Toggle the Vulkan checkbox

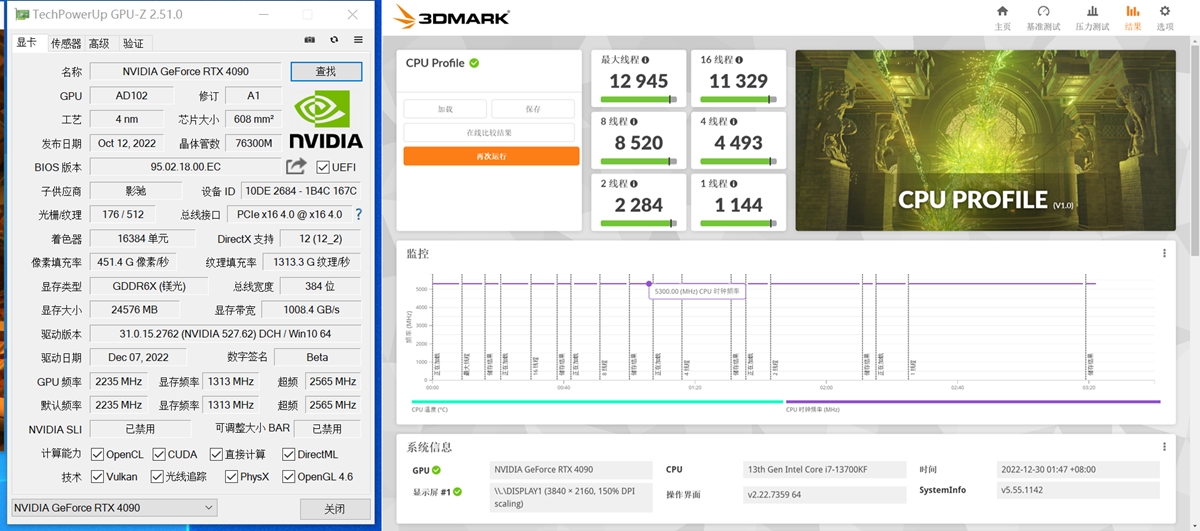pyautogui.click(x=97, y=477)
